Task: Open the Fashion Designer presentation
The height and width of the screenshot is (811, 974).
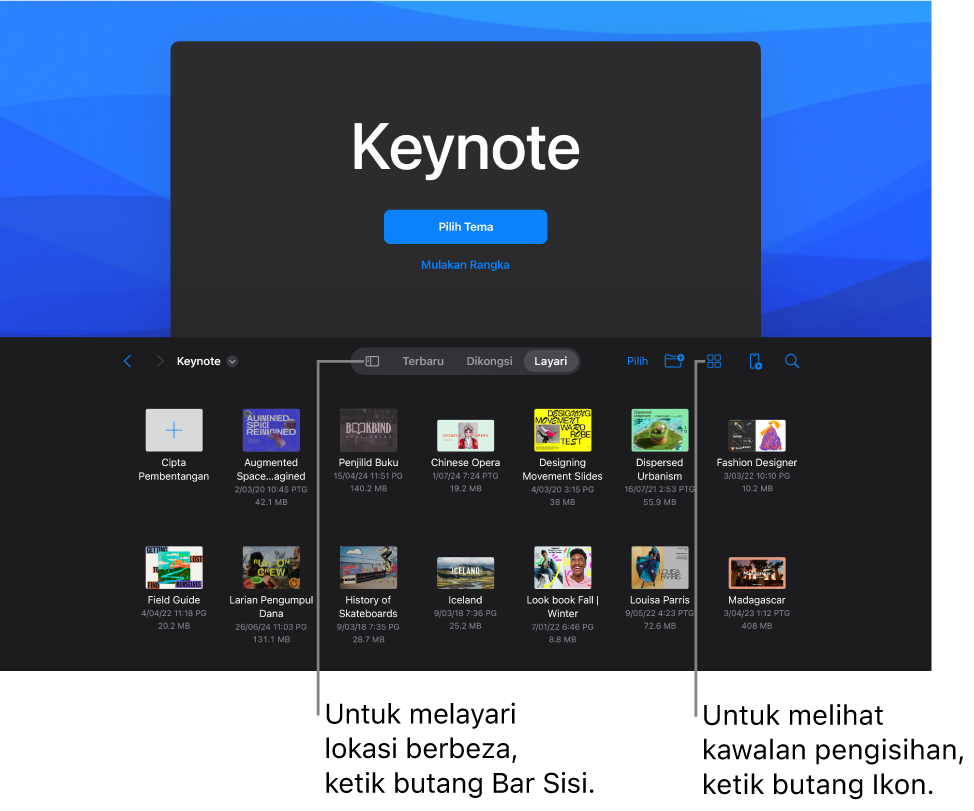Action: pos(757,435)
